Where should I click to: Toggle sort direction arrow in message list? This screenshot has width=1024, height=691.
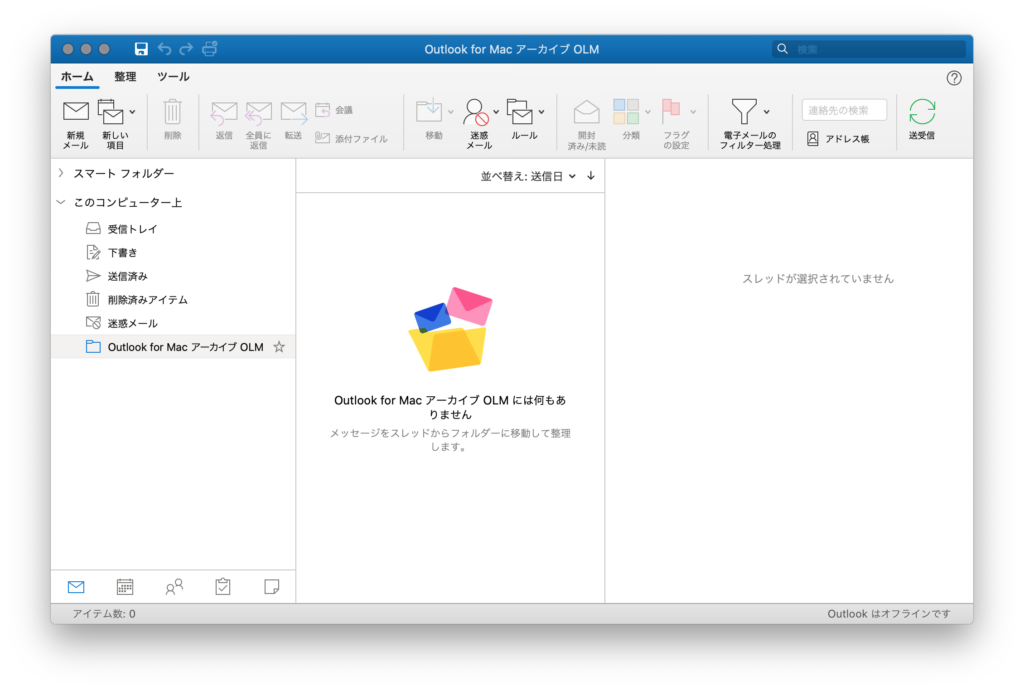tap(590, 176)
